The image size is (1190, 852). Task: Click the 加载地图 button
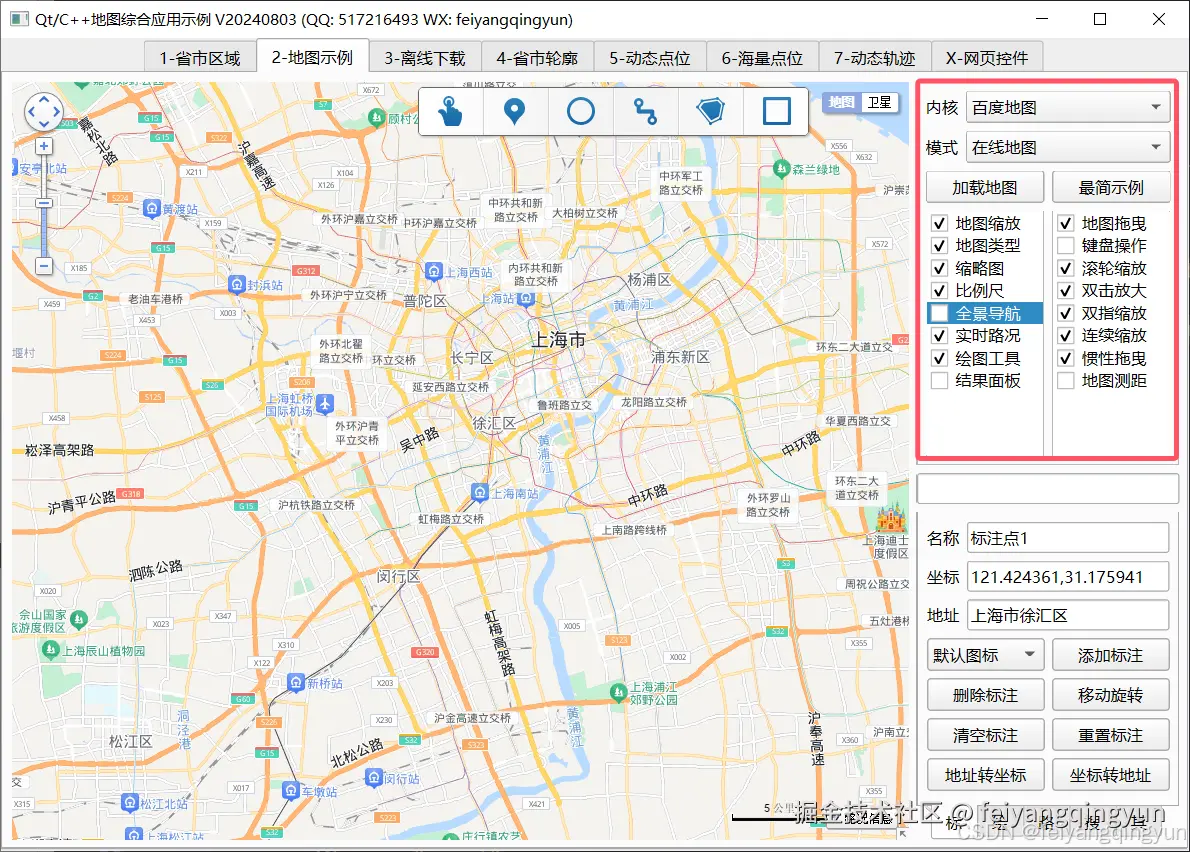click(x=985, y=187)
